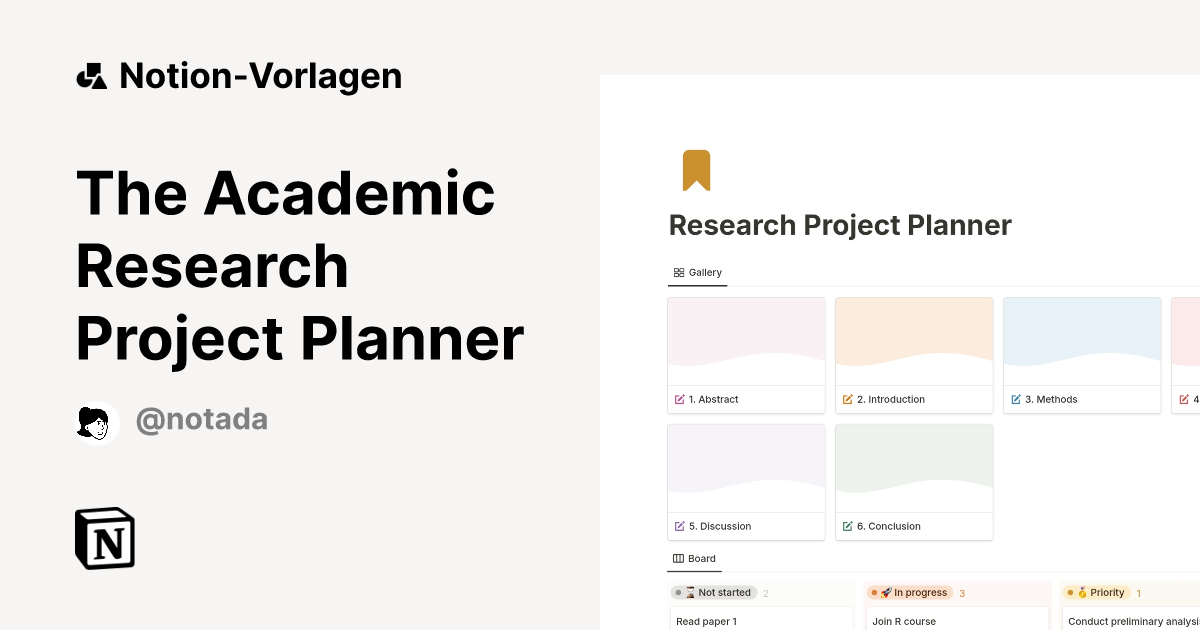Click the Notion logo icon

click(104, 538)
